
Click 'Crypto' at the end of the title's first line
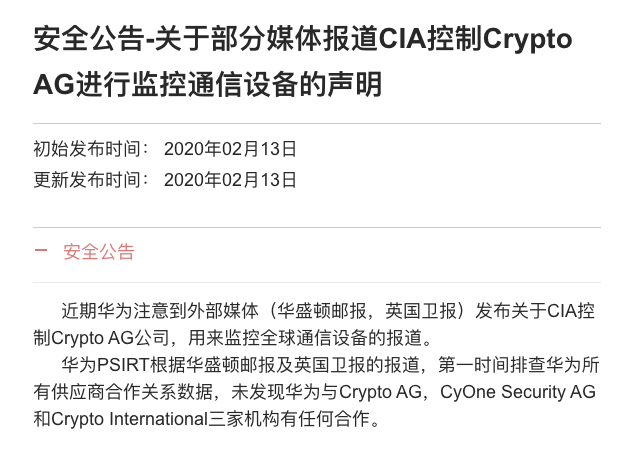tap(529, 41)
